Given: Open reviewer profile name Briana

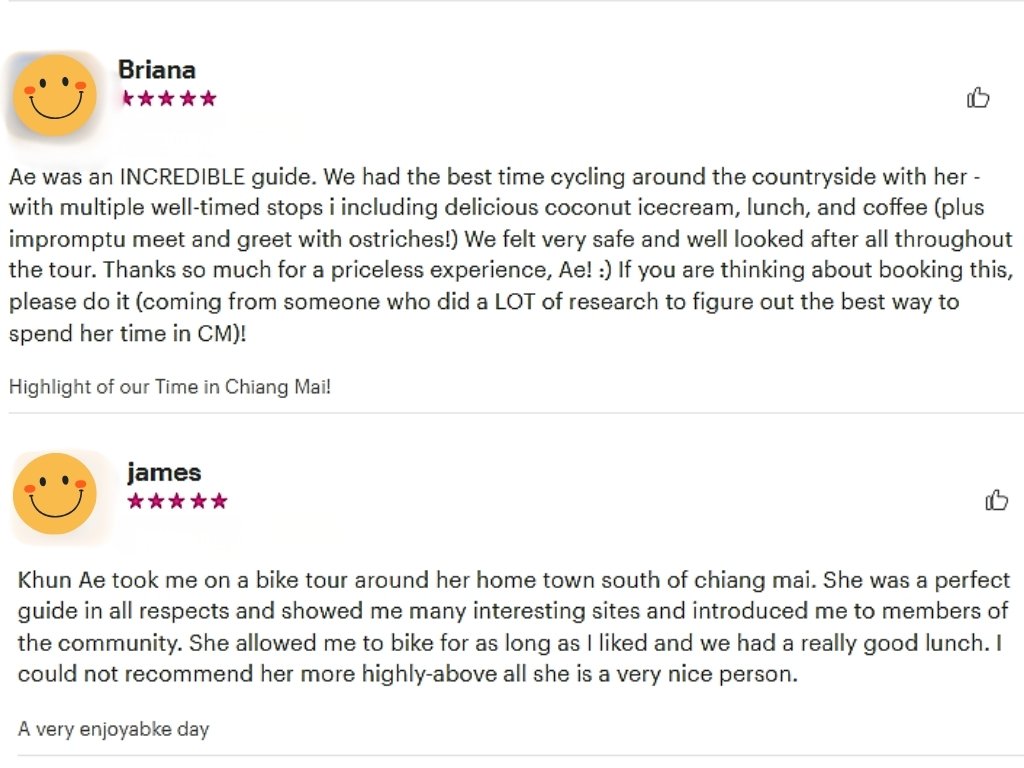Looking at the screenshot, I should click(x=157, y=70).
